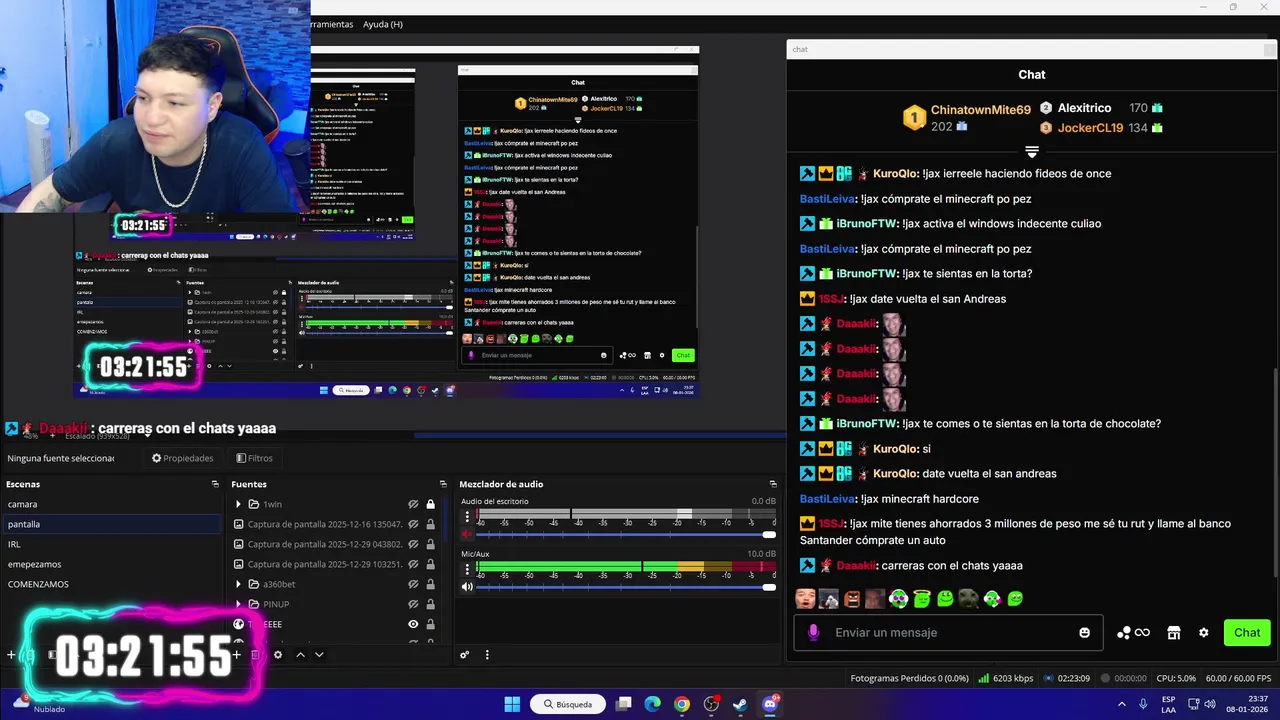
Task: Focus the Enviar un mensaje field
Action: 948,632
